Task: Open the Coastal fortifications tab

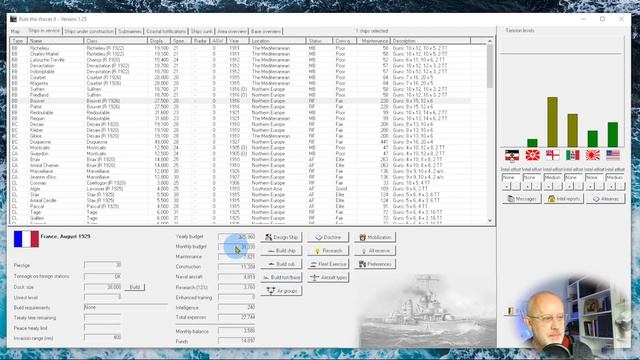Action: click(166, 31)
